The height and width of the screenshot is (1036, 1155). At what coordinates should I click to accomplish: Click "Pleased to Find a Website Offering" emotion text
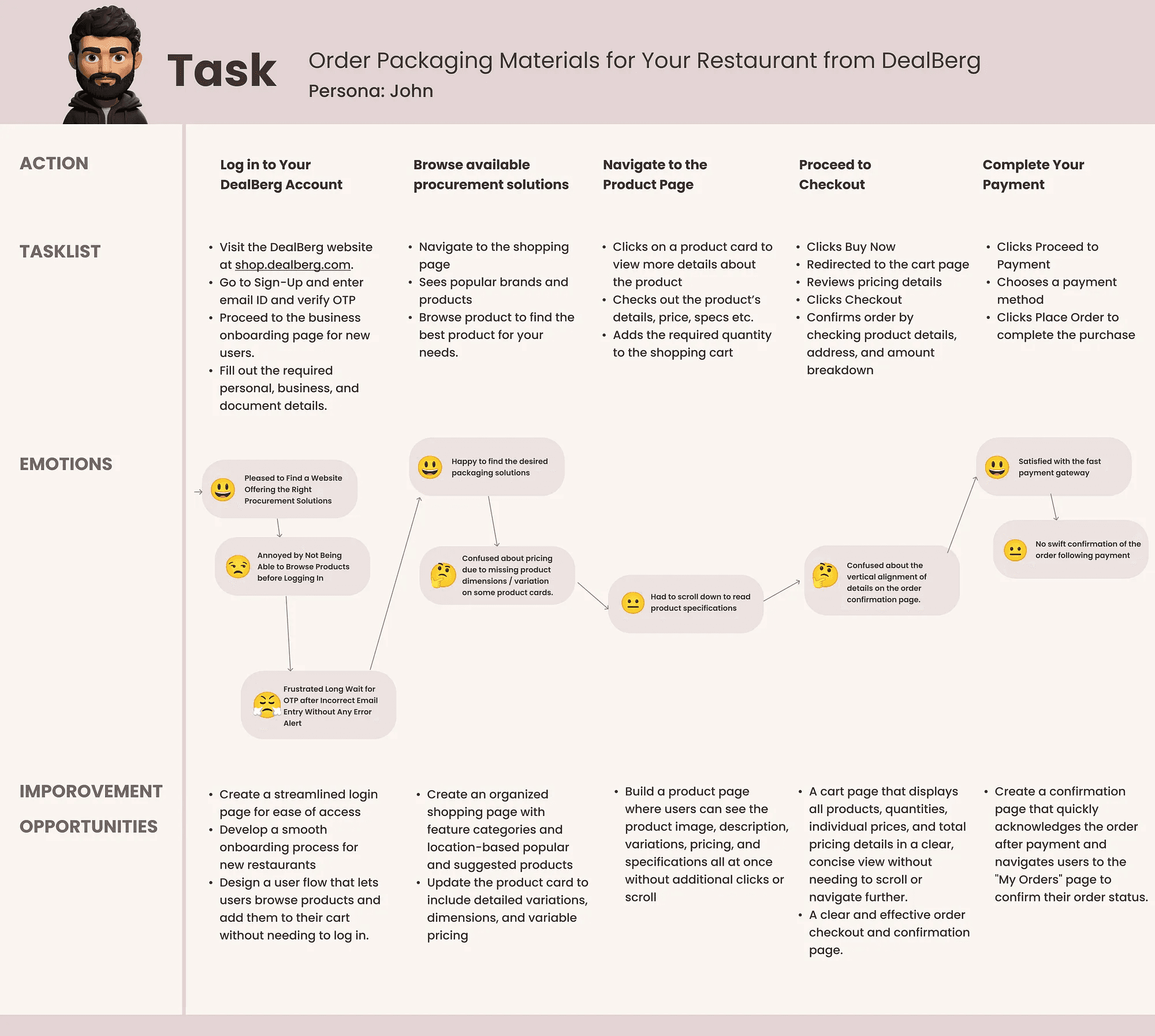click(x=293, y=490)
